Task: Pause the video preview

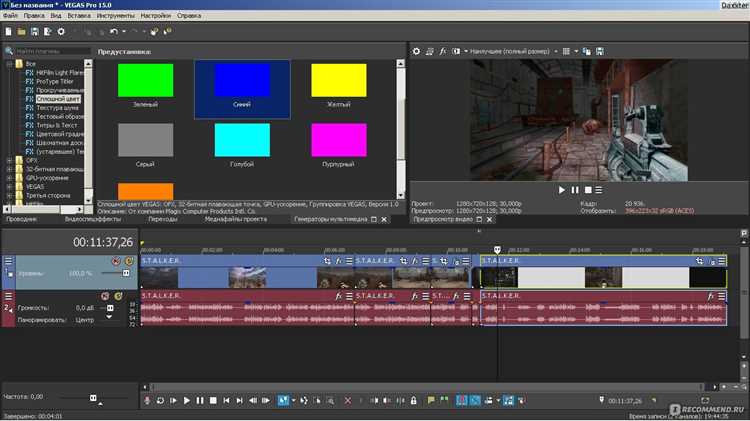Action: coord(575,190)
